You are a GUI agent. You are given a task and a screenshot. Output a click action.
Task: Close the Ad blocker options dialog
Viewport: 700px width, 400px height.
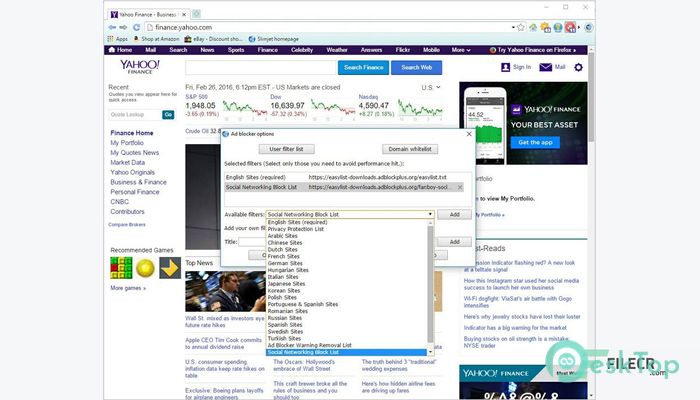pyautogui.click(x=469, y=134)
